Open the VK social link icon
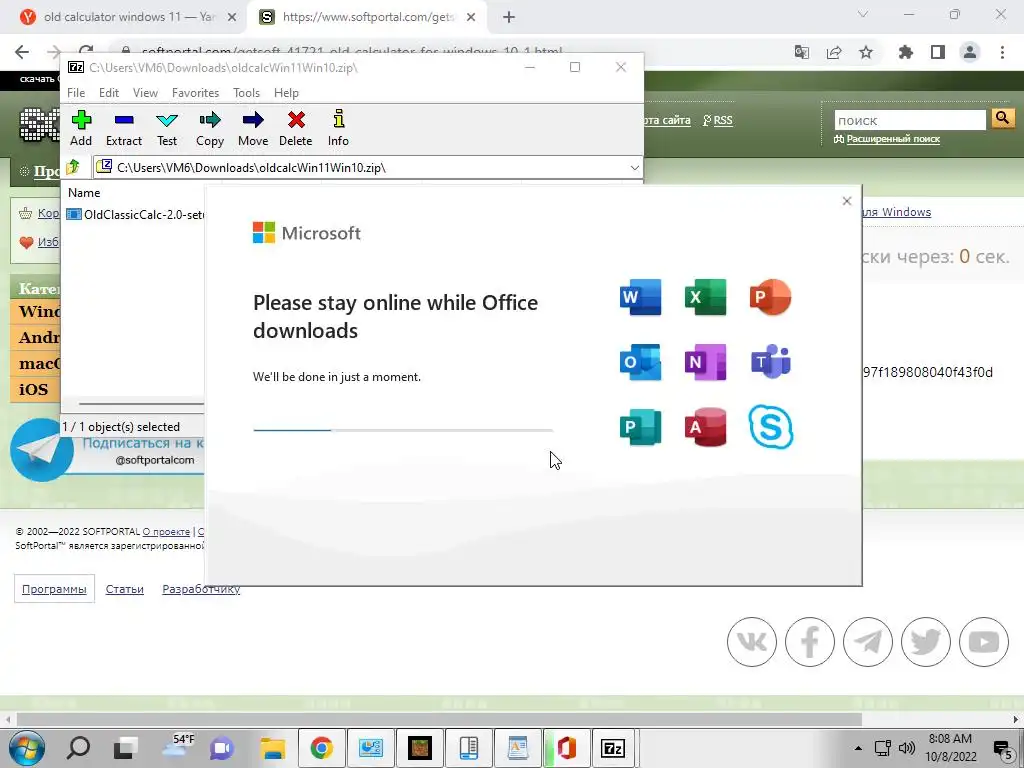The height and width of the screenshot is (768, 1024). click(x=752, y=642)
